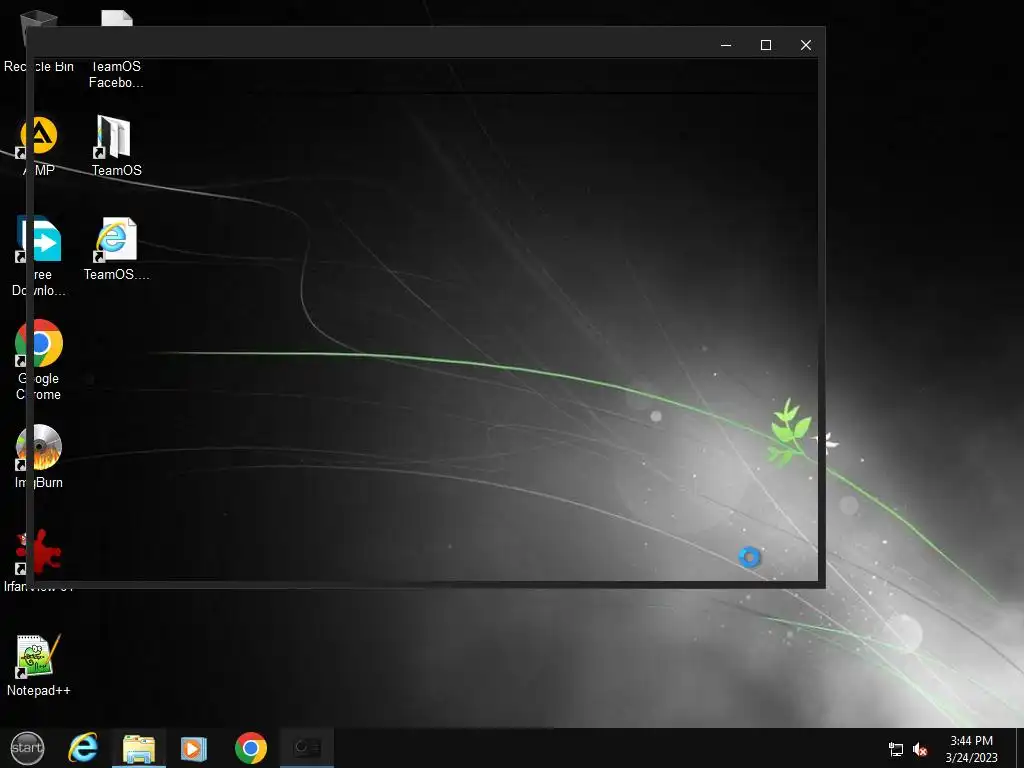Open the TeamOS Facebook shortcut

116,49
